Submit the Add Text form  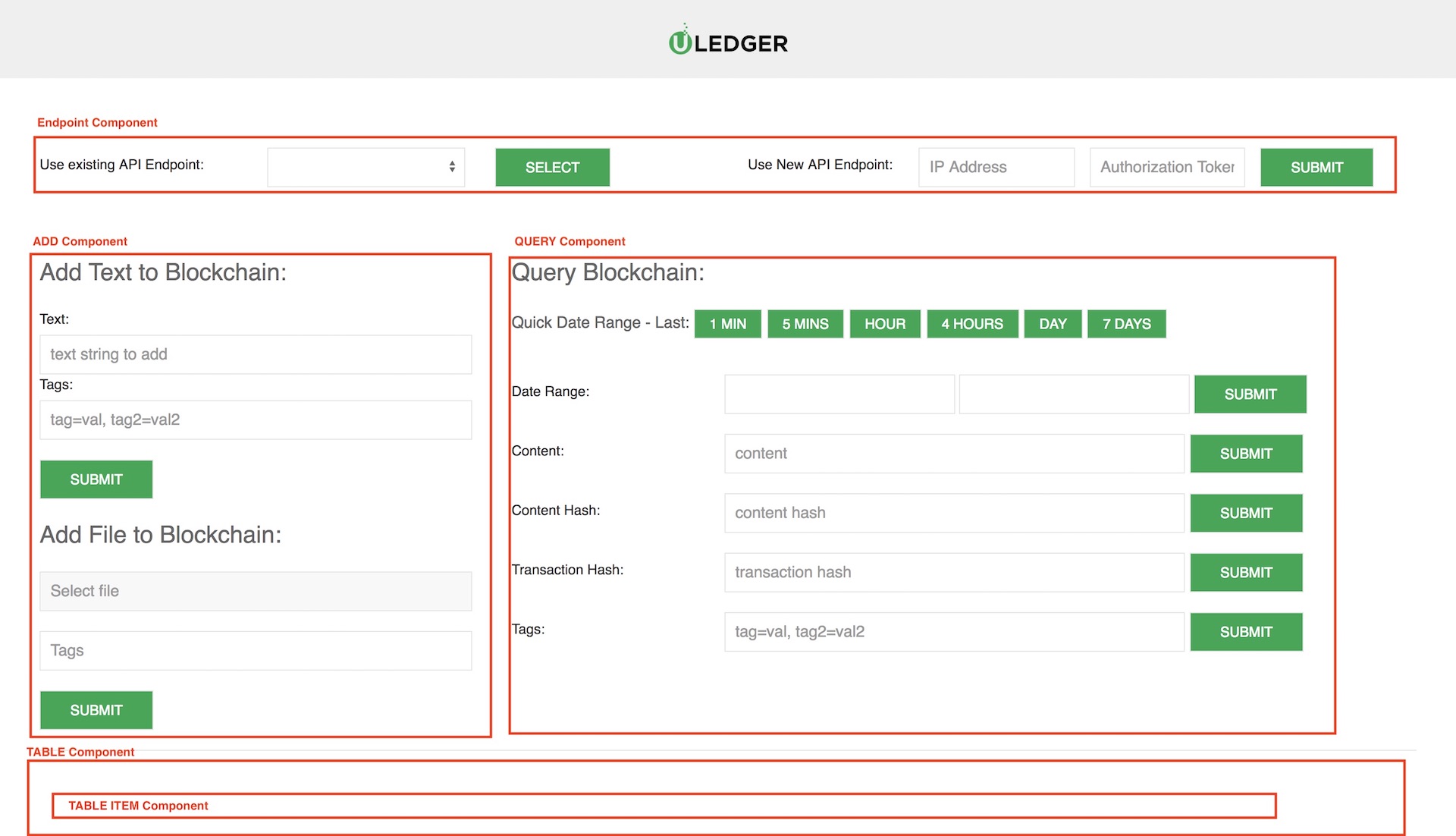[96, 479]
